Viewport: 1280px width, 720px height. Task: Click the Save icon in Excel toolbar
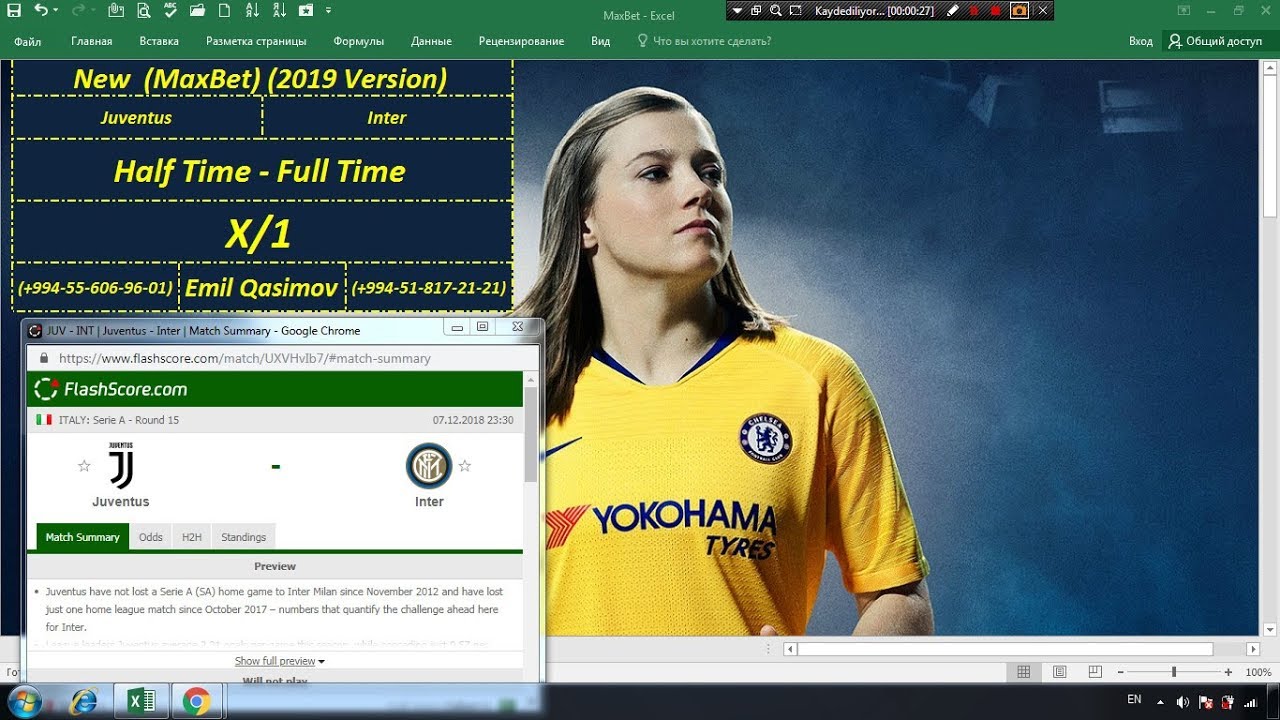[x=14, y=10]
